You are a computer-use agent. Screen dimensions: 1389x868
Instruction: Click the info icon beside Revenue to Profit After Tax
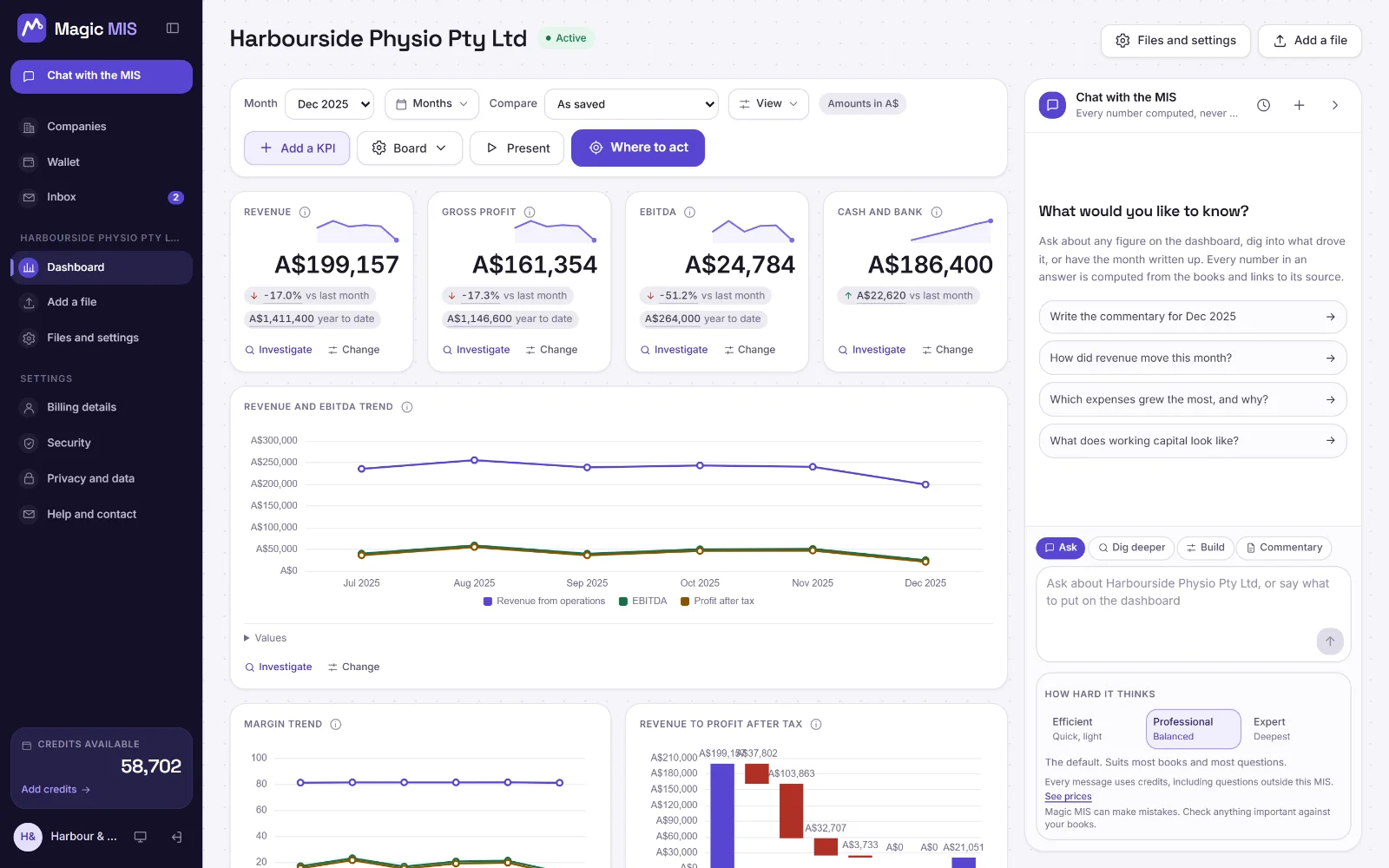[816, 724]
